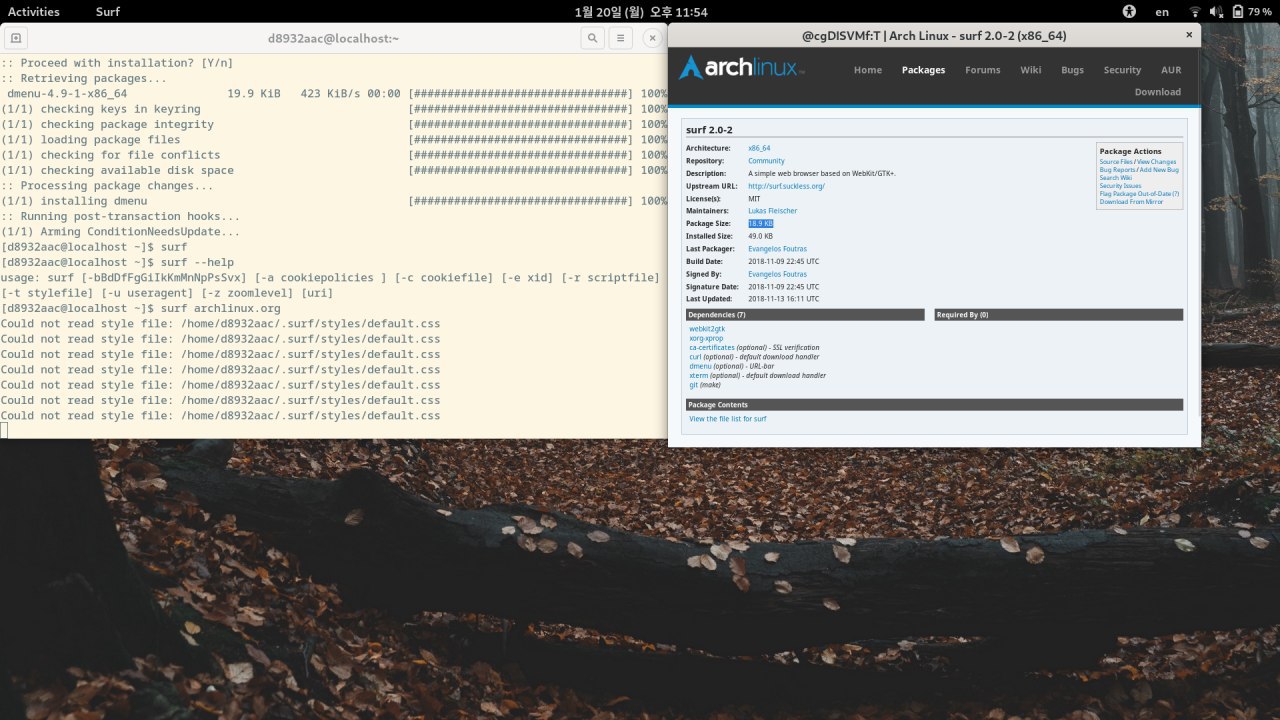
Task: Go to the Home nav tab
Action: tap(868, 70)
